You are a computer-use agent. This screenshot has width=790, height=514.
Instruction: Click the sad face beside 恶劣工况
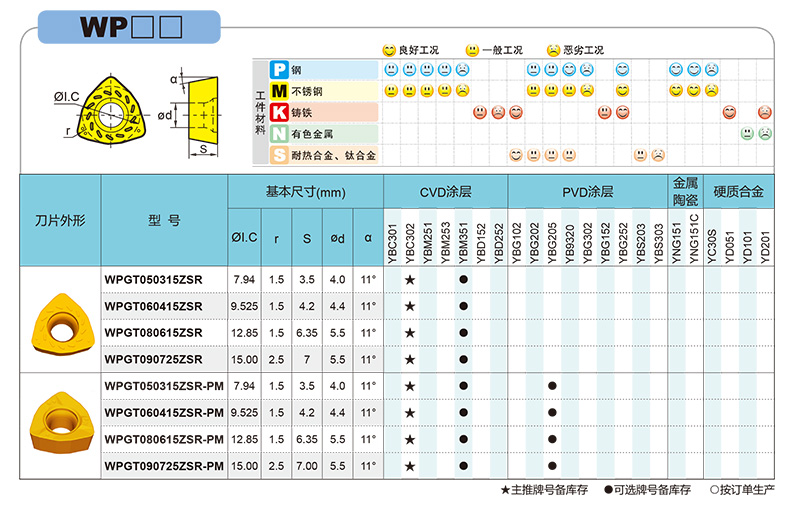553,50
